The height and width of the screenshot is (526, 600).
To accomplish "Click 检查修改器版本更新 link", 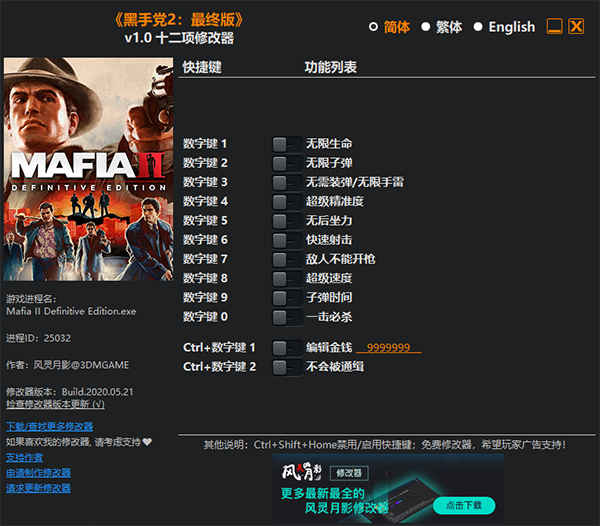I will click(55, 404).
